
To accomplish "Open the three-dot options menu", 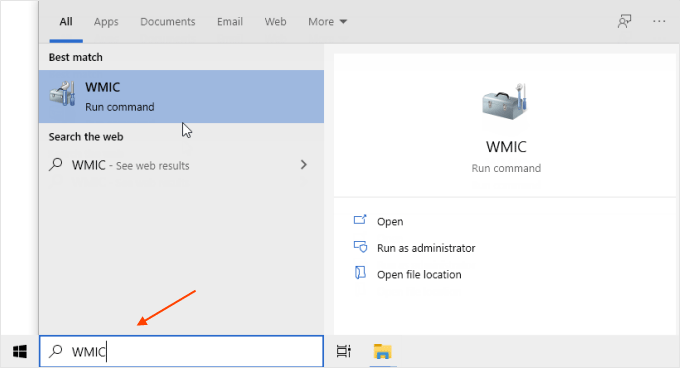I will (659, 21).
